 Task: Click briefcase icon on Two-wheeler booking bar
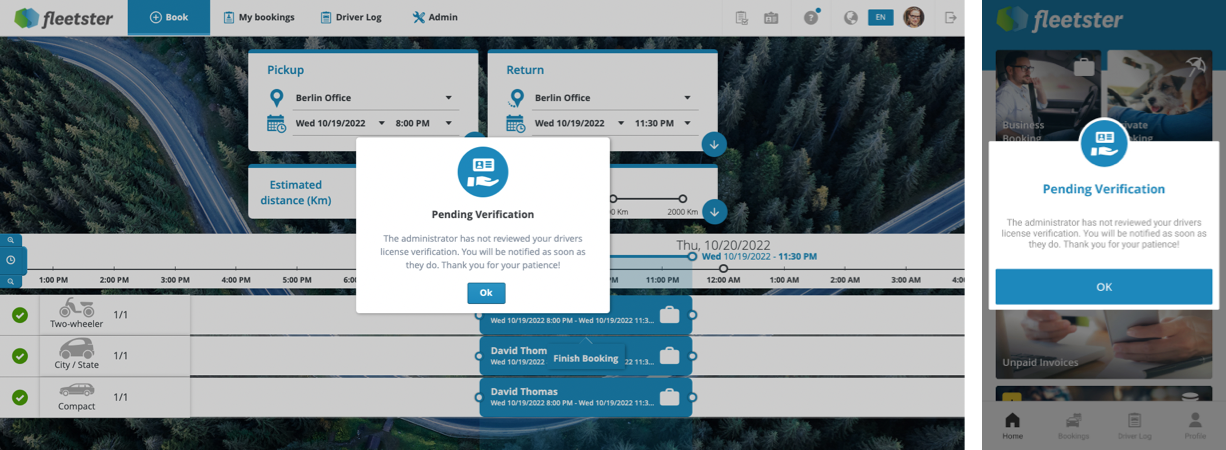[x=669, y=315]
